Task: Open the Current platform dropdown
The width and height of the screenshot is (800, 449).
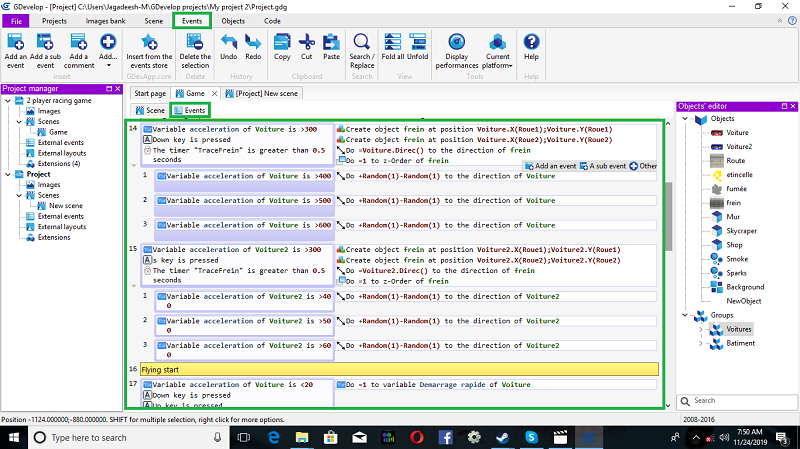Action: click(x=497, y=48)
